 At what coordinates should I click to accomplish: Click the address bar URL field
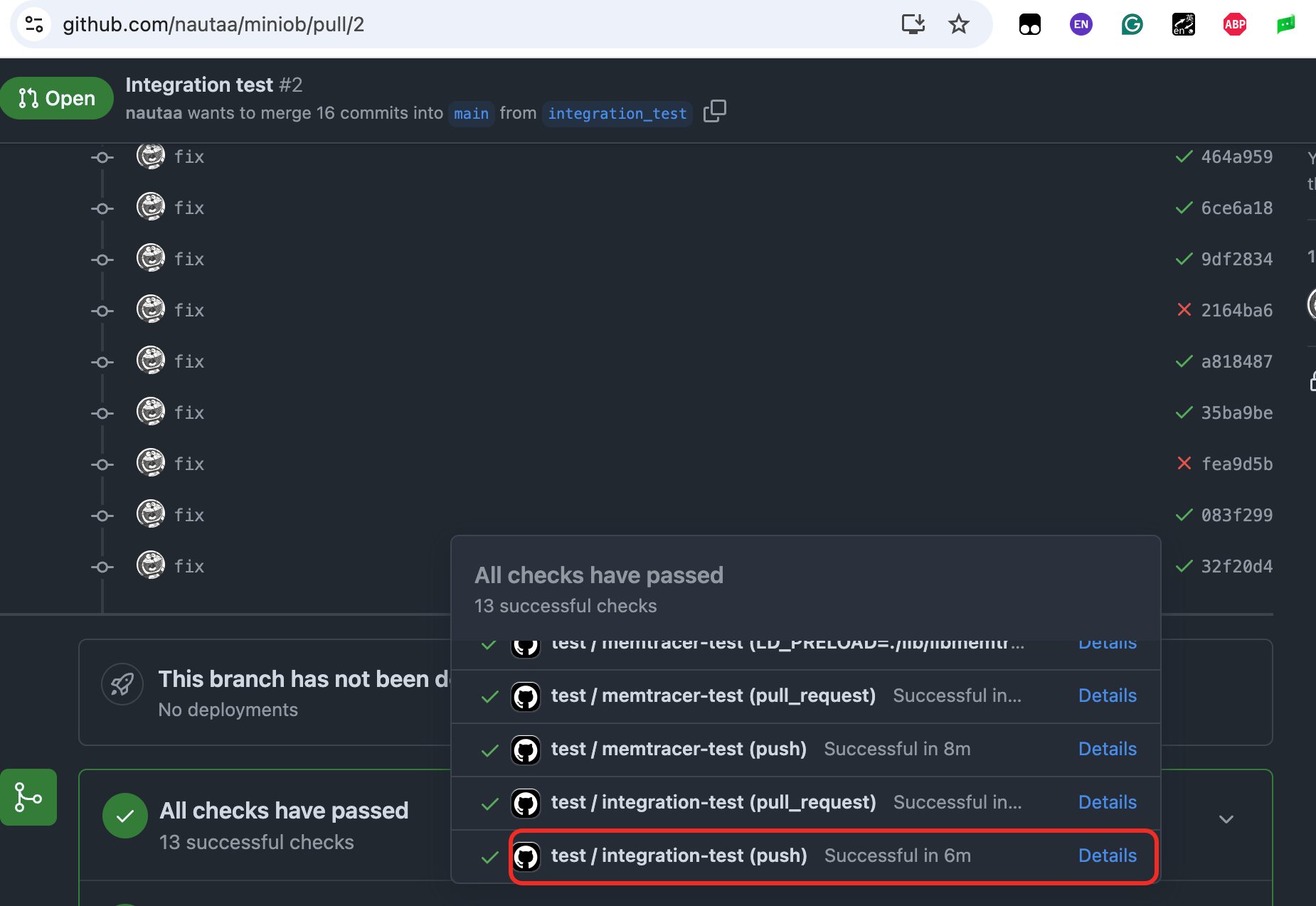point(213,25)
